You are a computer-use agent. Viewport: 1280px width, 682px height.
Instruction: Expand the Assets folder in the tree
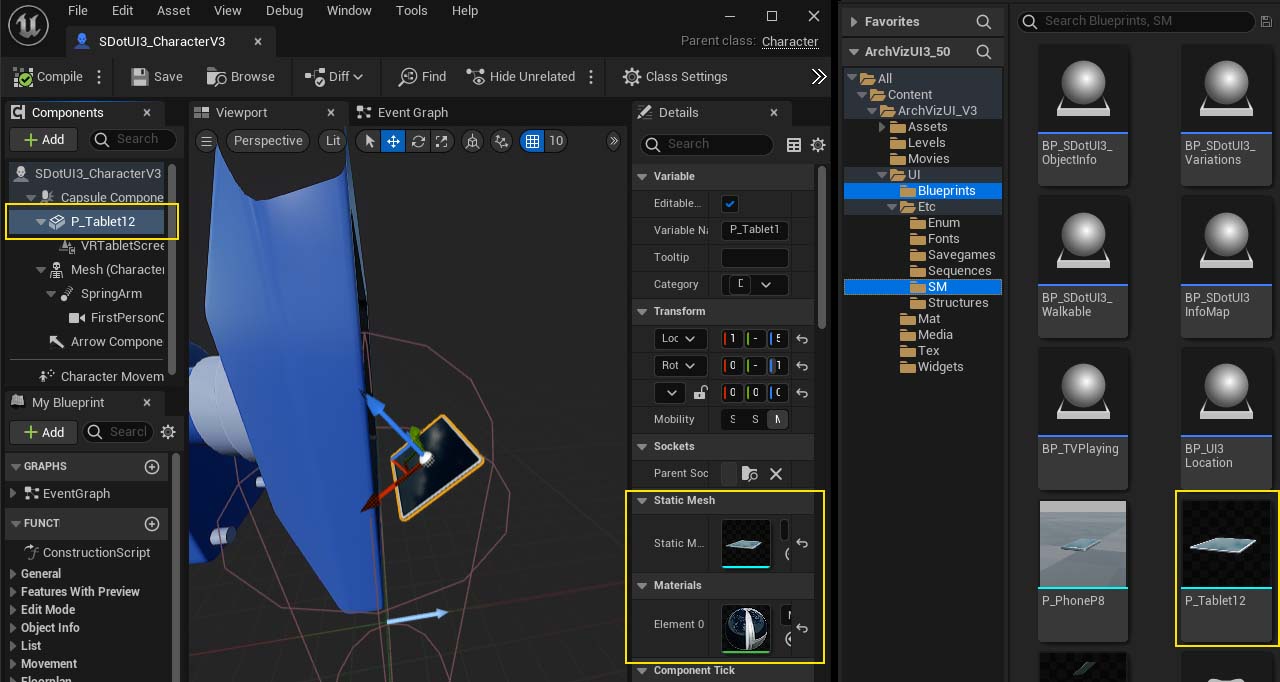882,127
